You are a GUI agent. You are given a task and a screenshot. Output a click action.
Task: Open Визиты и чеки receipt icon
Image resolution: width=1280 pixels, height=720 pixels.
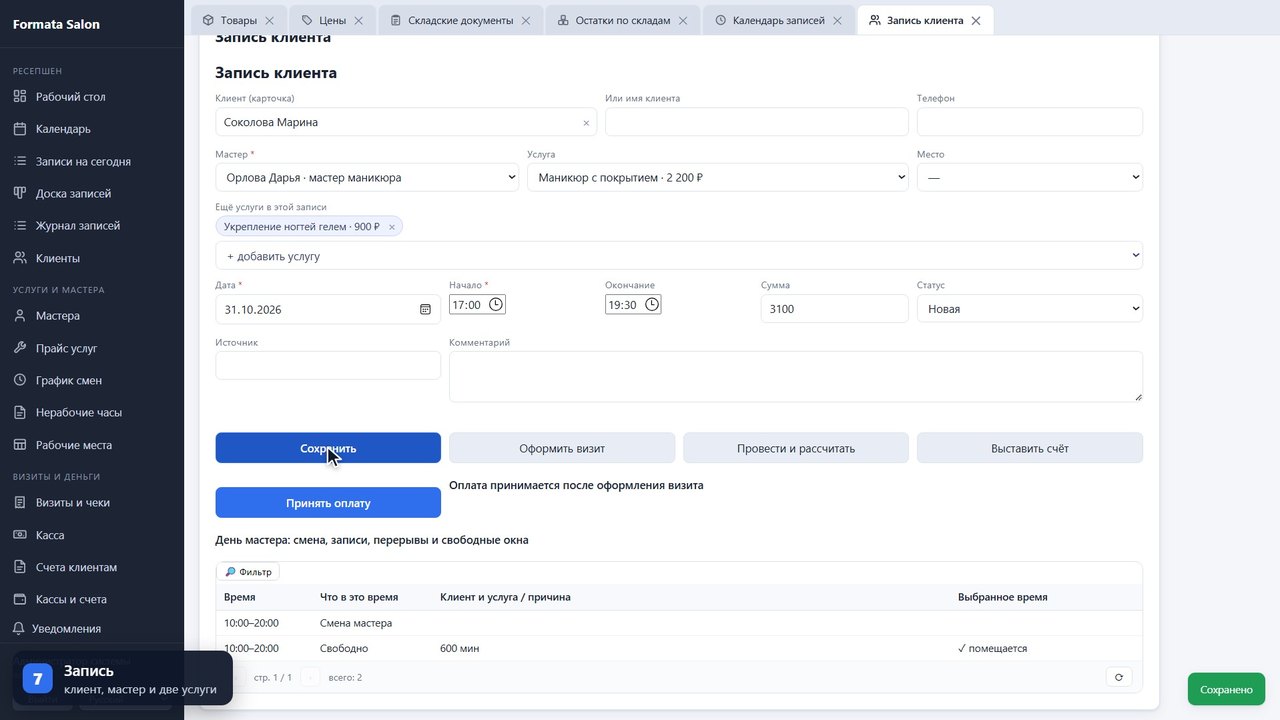(19, 503)
